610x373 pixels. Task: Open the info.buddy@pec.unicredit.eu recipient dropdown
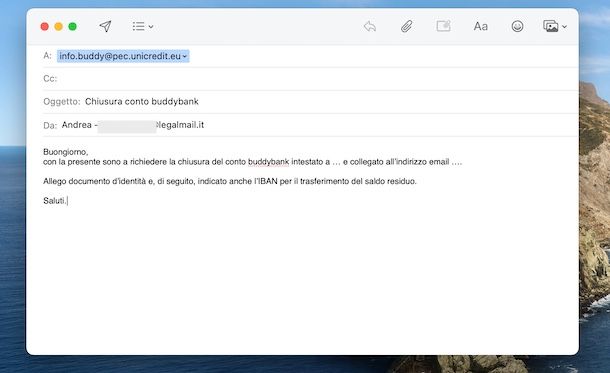pos(123,56)
